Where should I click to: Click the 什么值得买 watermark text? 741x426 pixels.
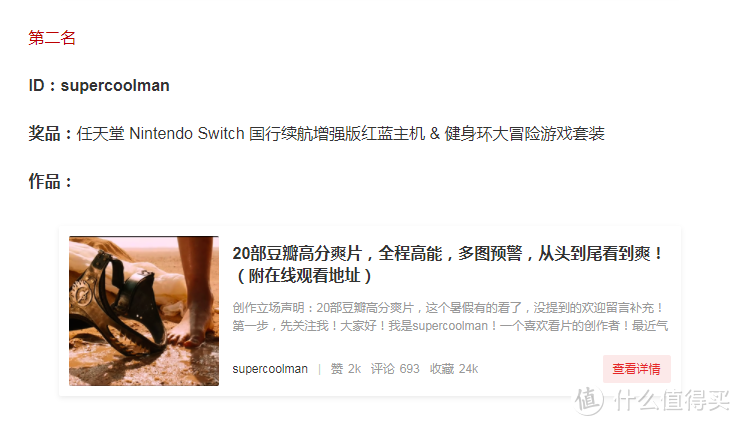672,400
